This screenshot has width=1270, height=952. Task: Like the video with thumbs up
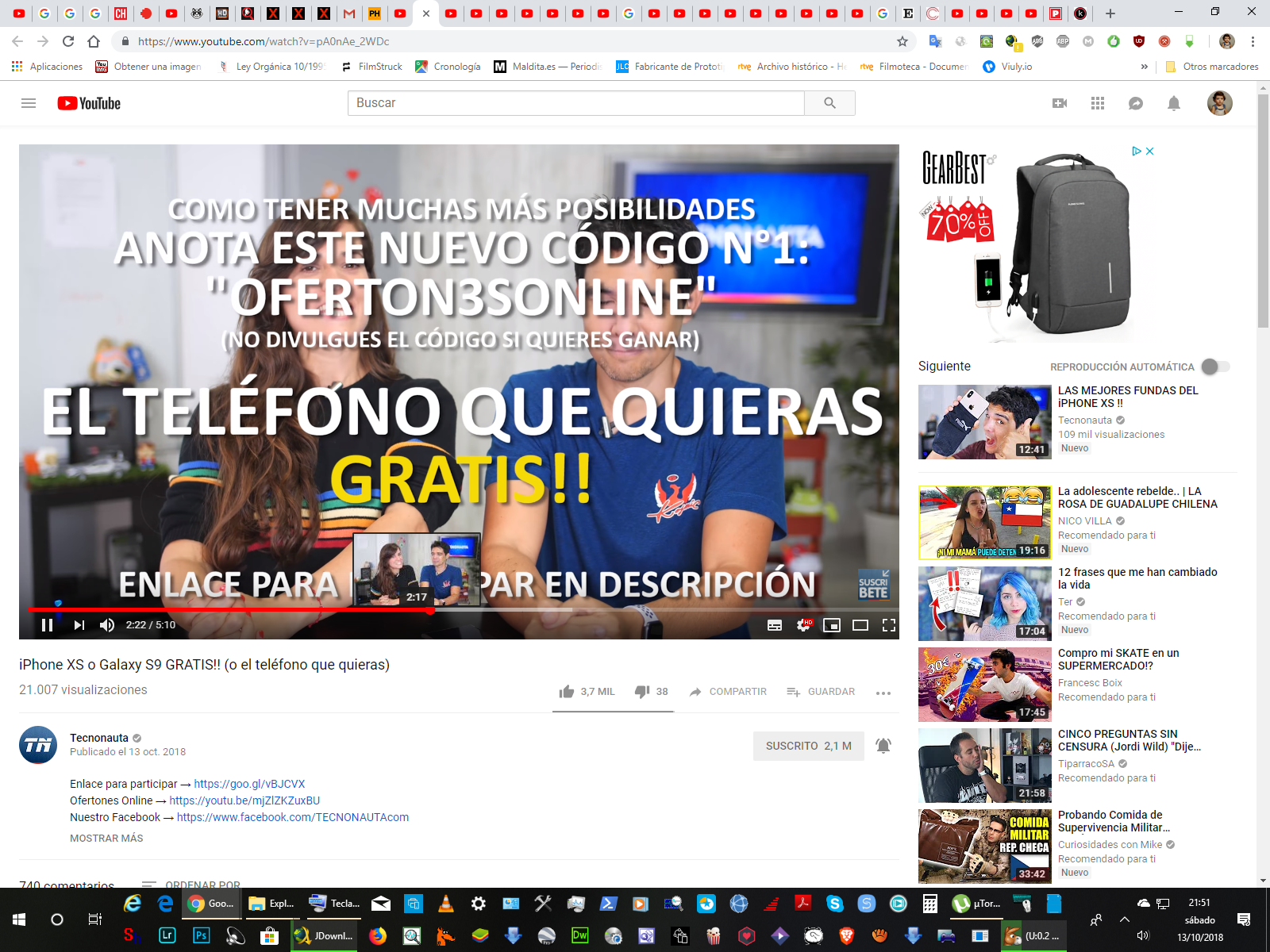point(567,692)
